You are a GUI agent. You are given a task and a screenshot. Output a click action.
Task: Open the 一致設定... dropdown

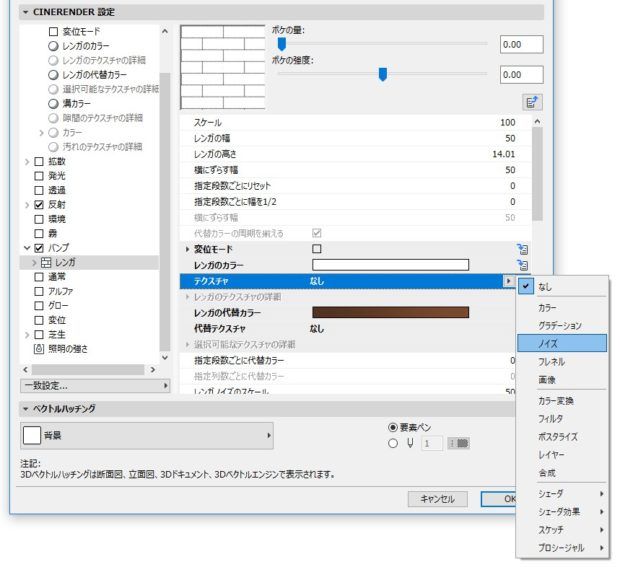[x=95, y=386]
